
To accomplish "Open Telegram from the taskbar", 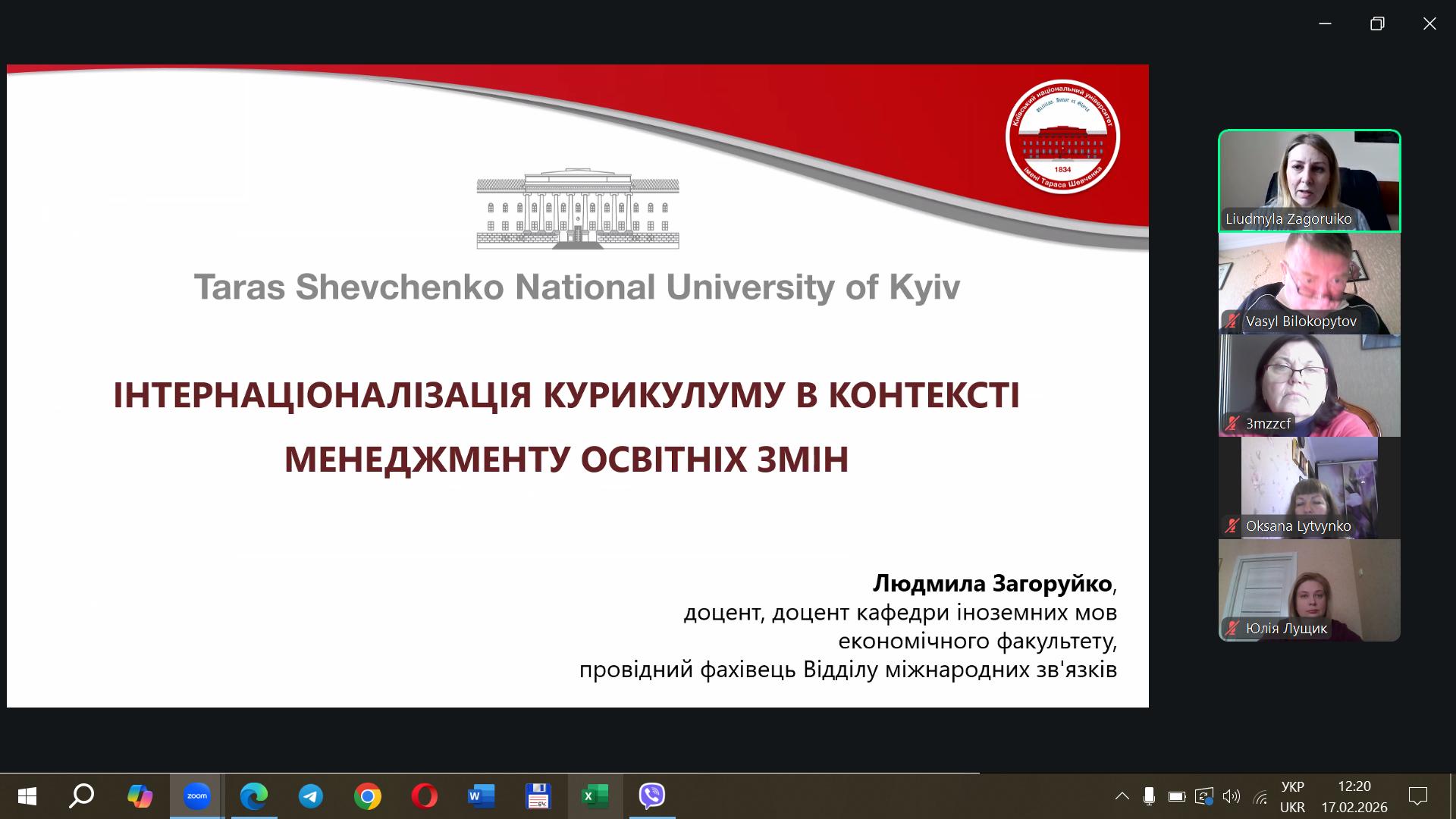I will [310, 796].
